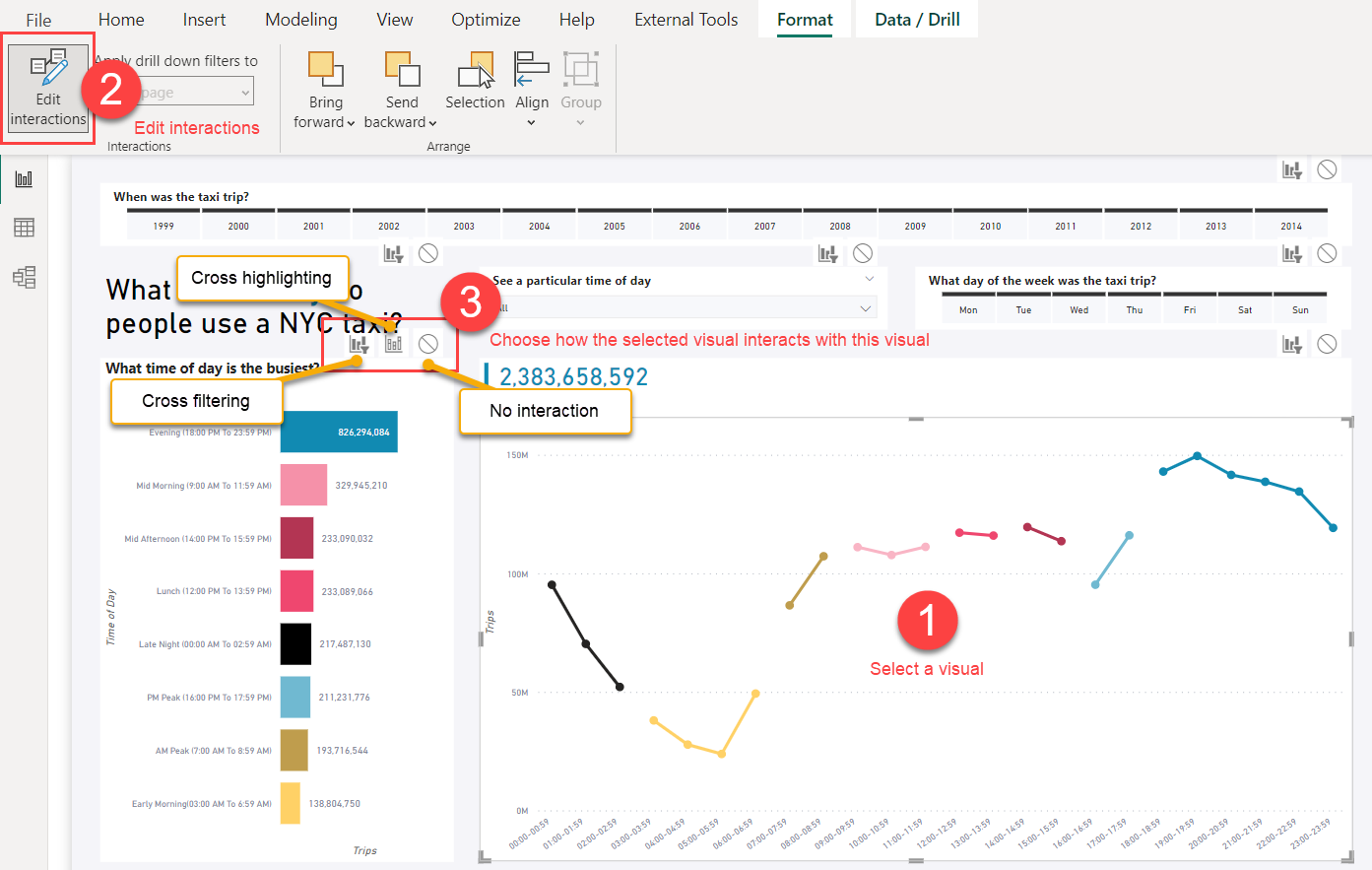Set cross filtering on bar chart visual
The image size is (1372, 870).
tap(359, 345)
